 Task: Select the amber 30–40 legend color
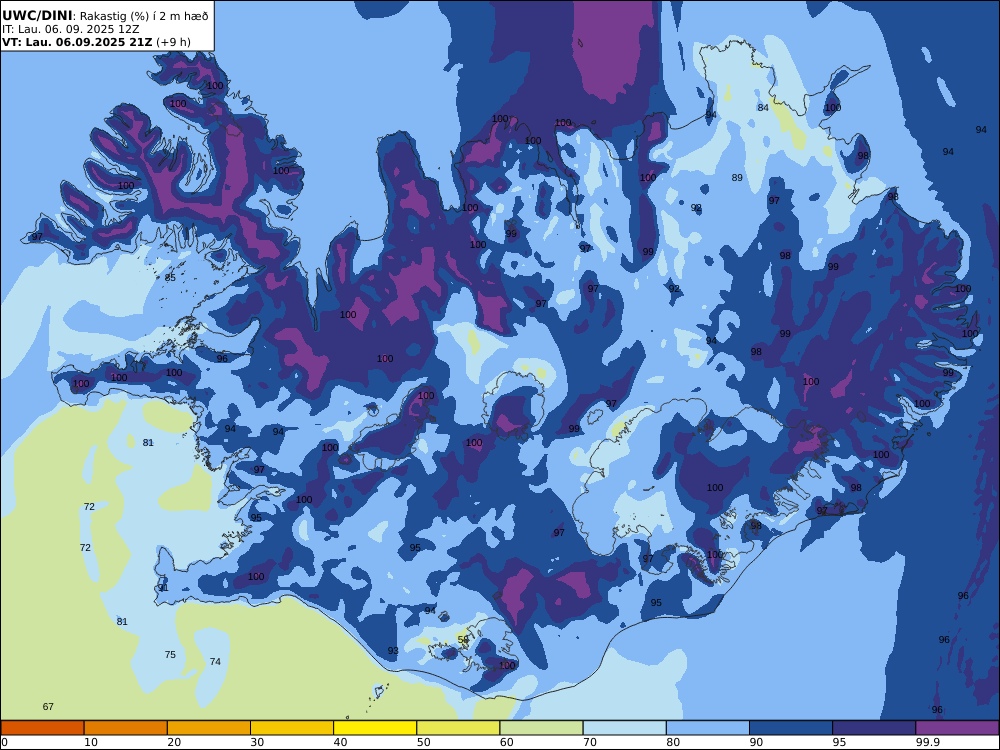[x=292, y=728]
